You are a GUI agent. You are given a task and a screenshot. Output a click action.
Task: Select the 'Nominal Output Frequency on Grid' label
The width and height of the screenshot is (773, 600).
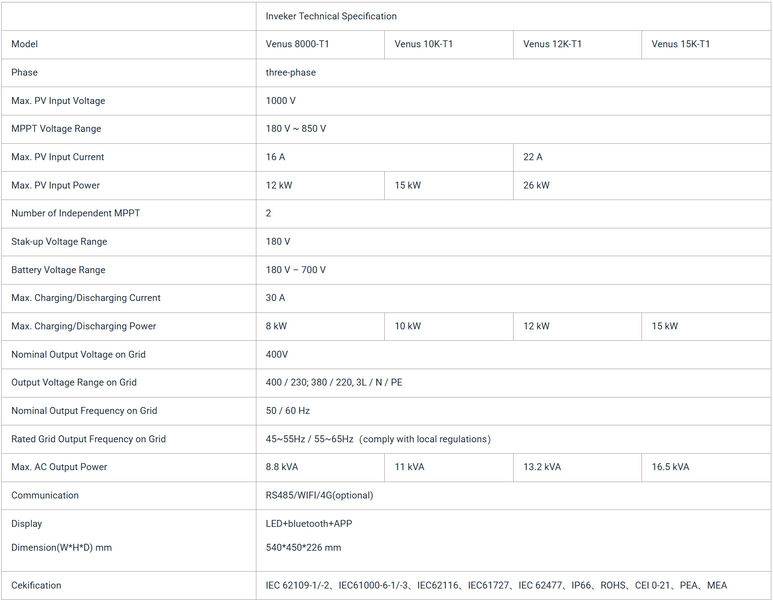84,411
